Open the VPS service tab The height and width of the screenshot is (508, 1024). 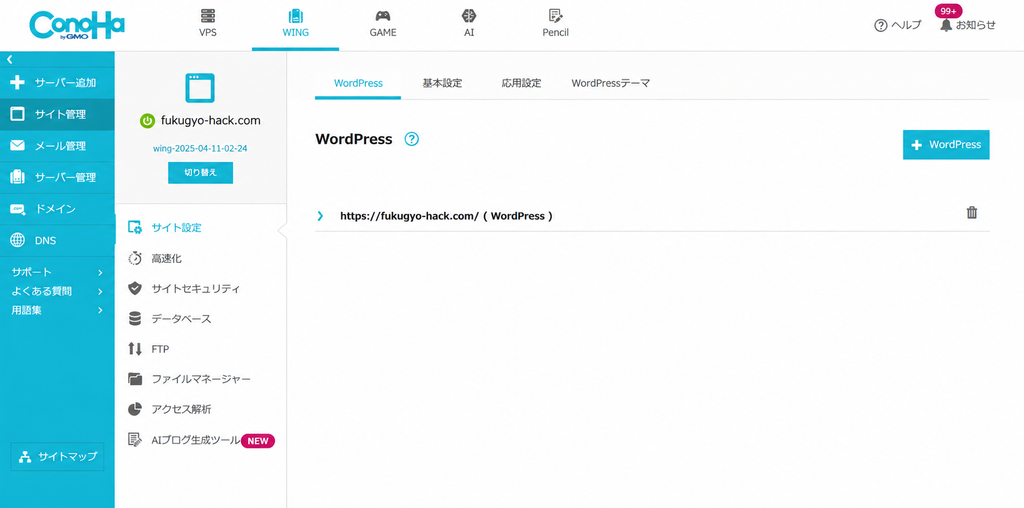click(x=208, y=24)
